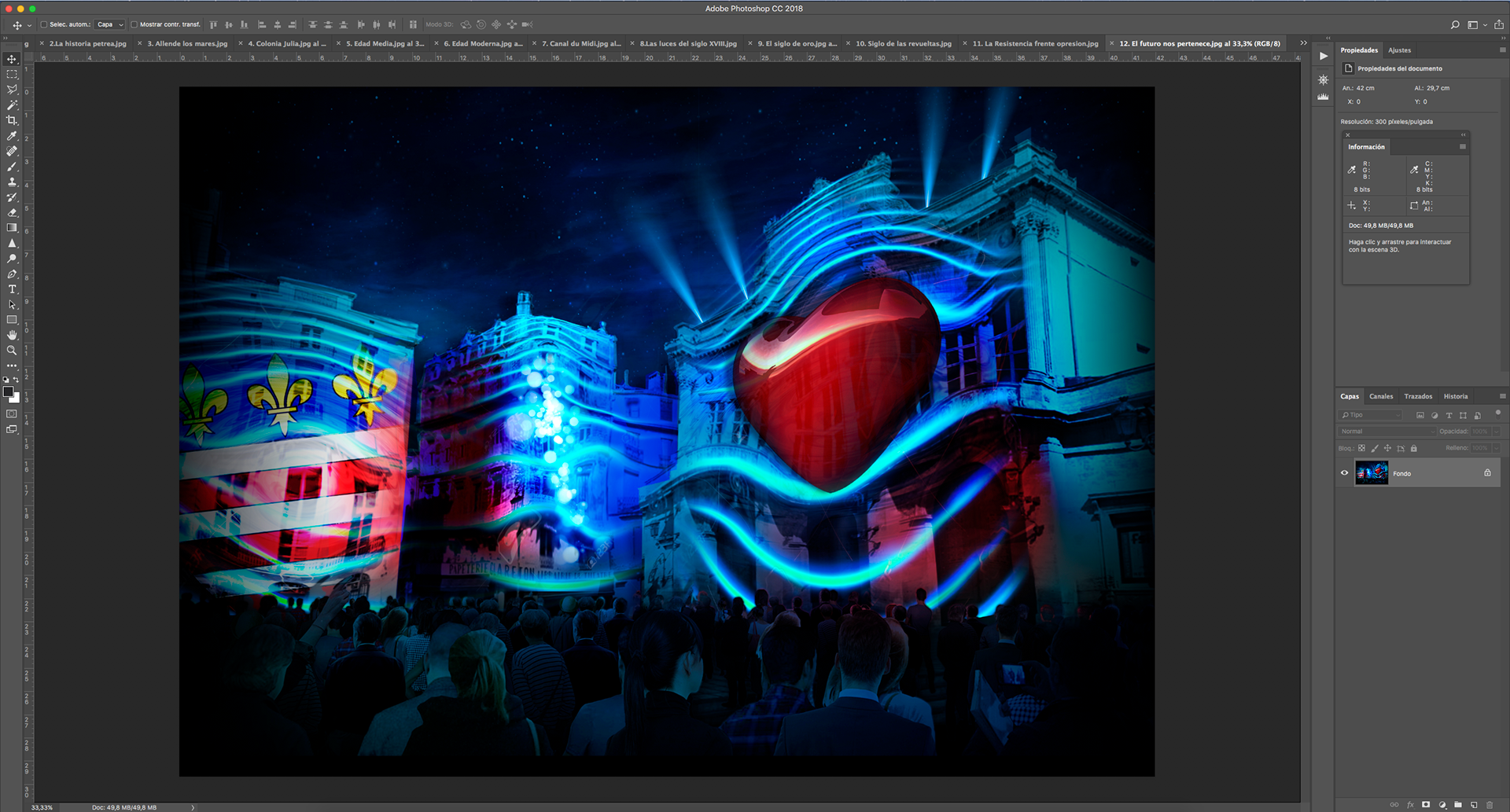Swap foreground and background colors
Image resolution: width=1510 pixels, height=812 pixels.
(x=17, y=380)
